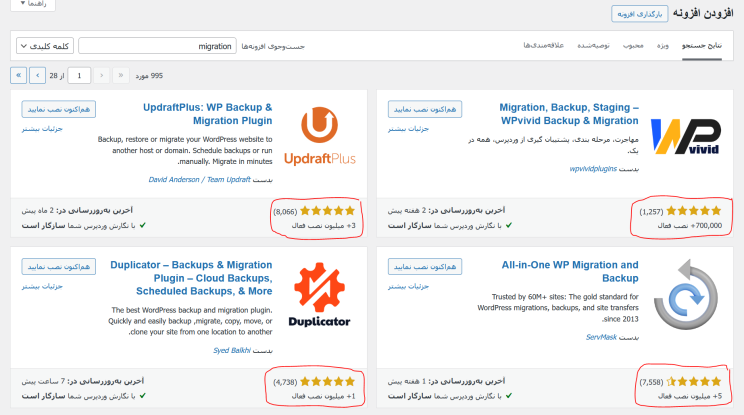The width and height of the screenshot is (744, 415).
Task: Open more details for UpdraftPlus
Action: pyautogui.click(x=42, y=129)
